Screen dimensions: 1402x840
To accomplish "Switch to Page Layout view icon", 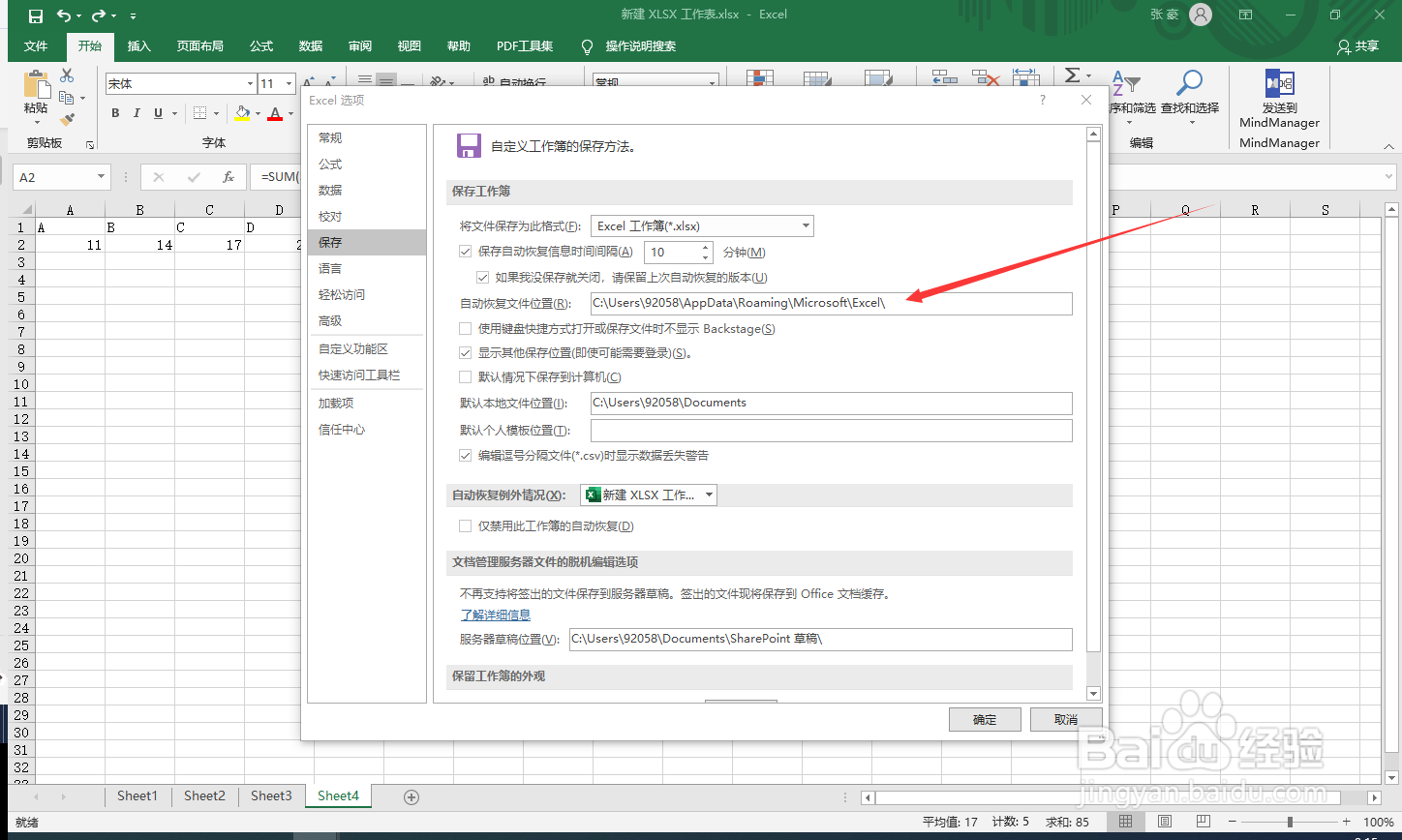I will click(x=1164, y=822).
